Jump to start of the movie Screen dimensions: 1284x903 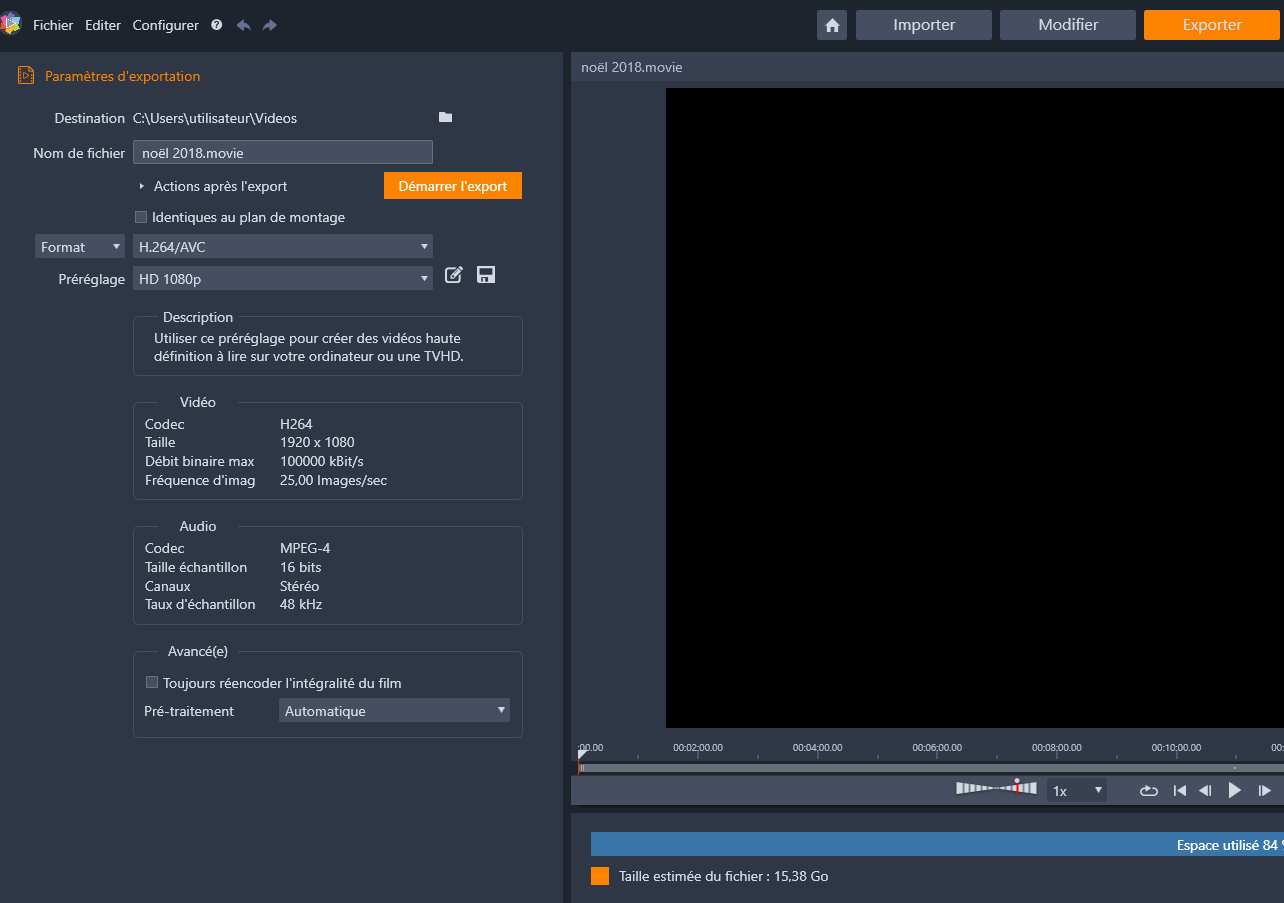pos(1180,790)
